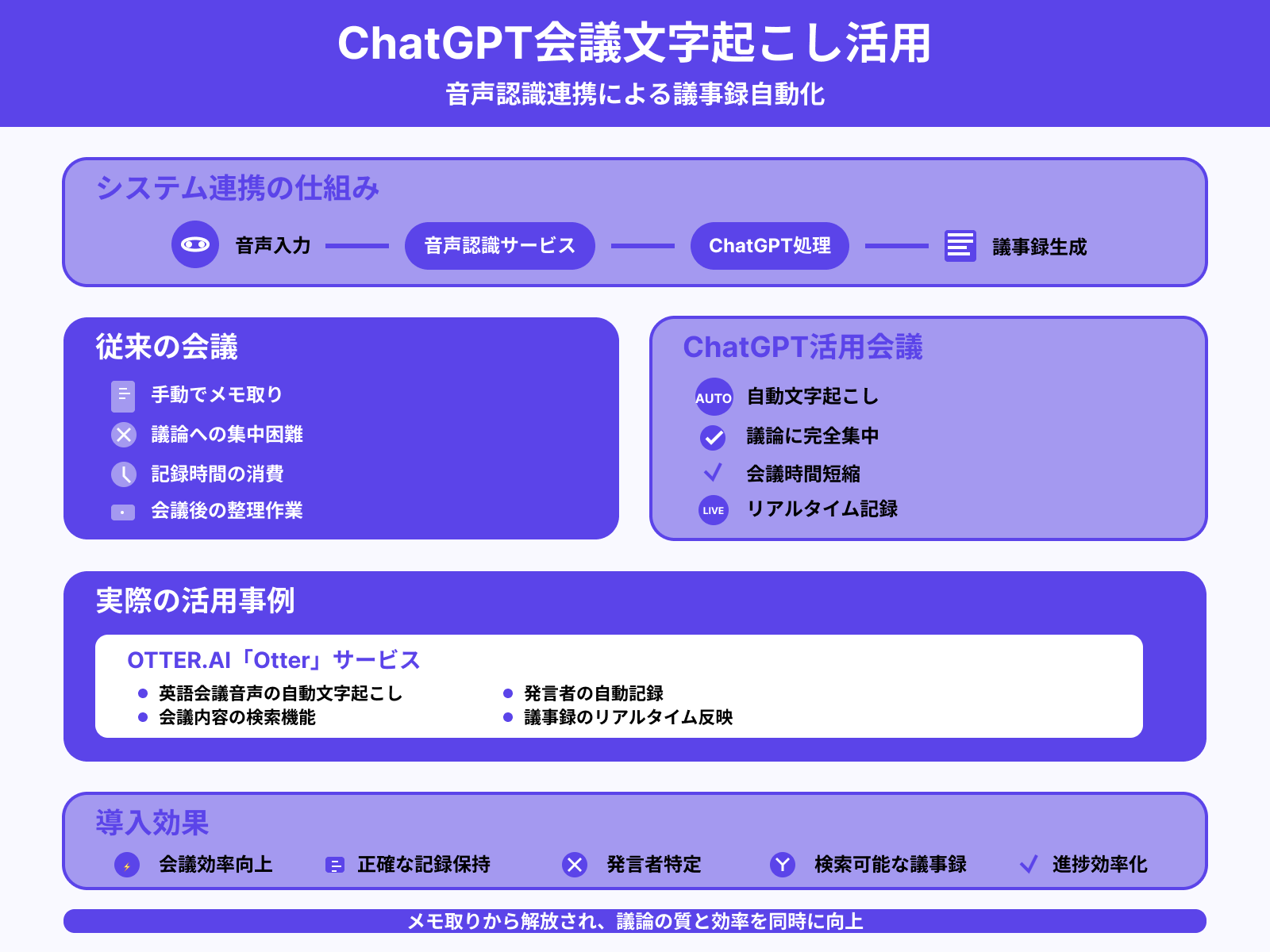Image resolution: width=1270 pixels, height=952 pixels.
Task: Switch to the 従来の会議 panel
Action: point(167,347)
